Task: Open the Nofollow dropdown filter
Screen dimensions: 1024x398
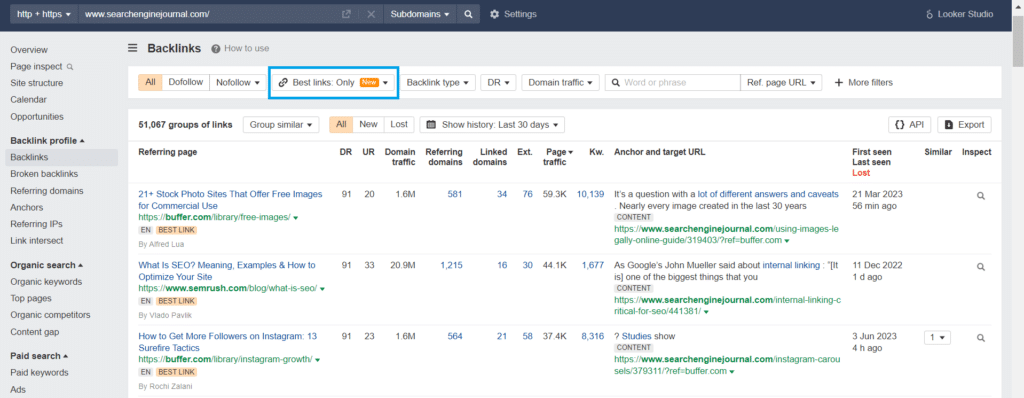Action: point(238,82)
